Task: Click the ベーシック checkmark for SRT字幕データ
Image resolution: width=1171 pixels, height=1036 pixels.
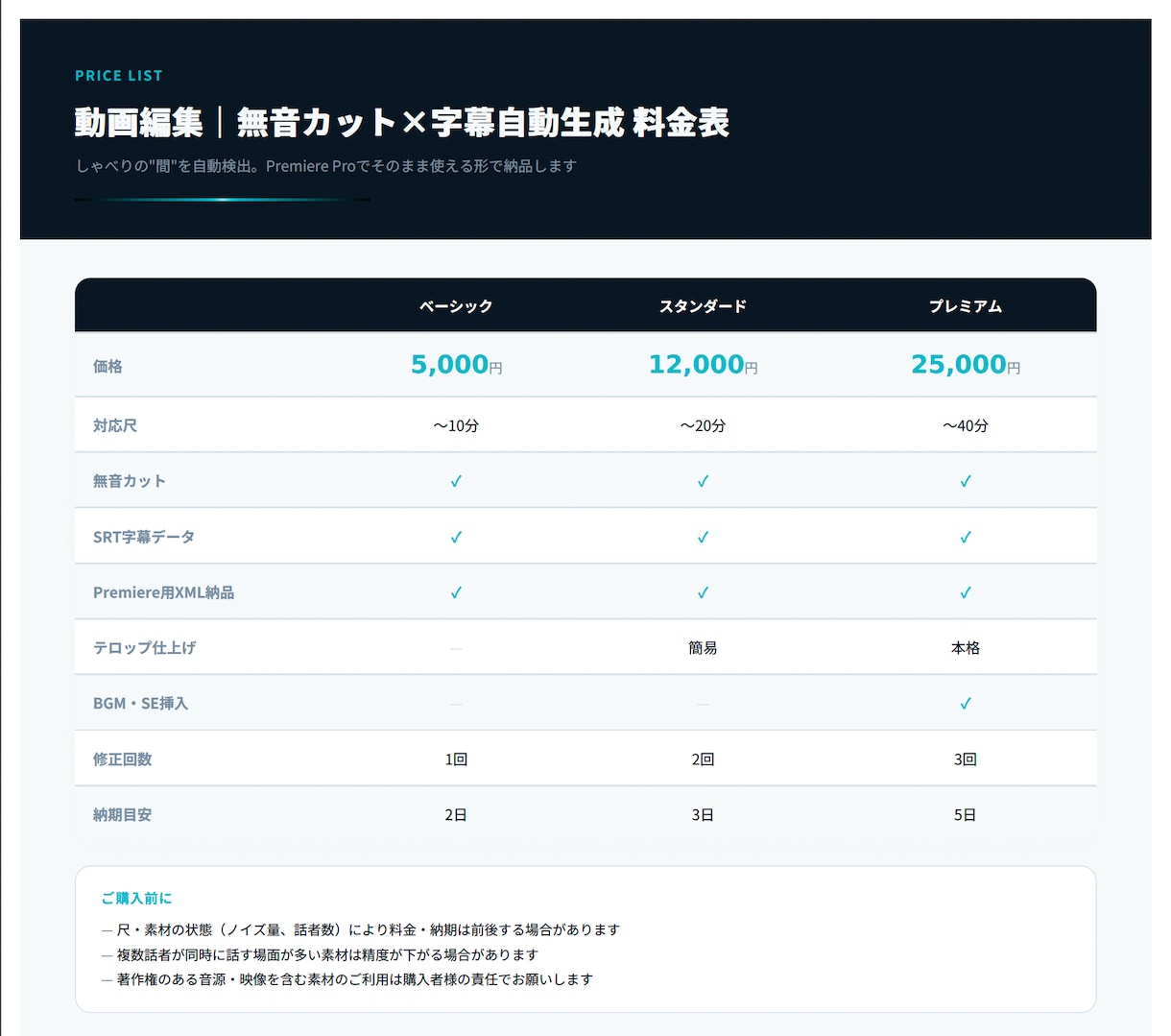Action: (456, 537)
